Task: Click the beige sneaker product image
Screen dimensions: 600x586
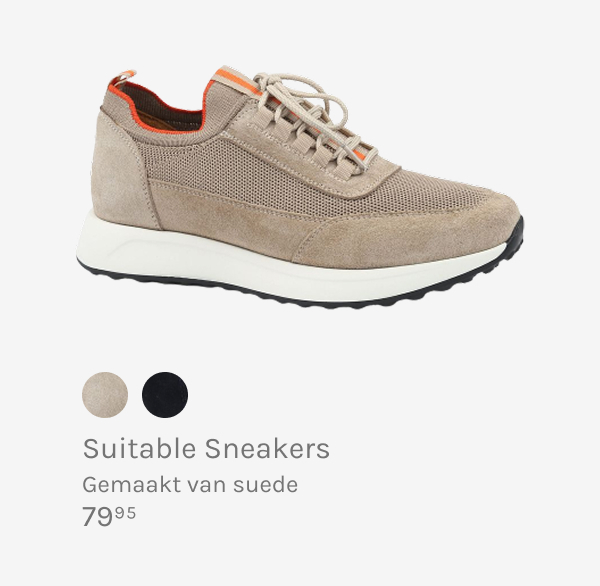Action: pyautogui.click(x=300, y=187)
